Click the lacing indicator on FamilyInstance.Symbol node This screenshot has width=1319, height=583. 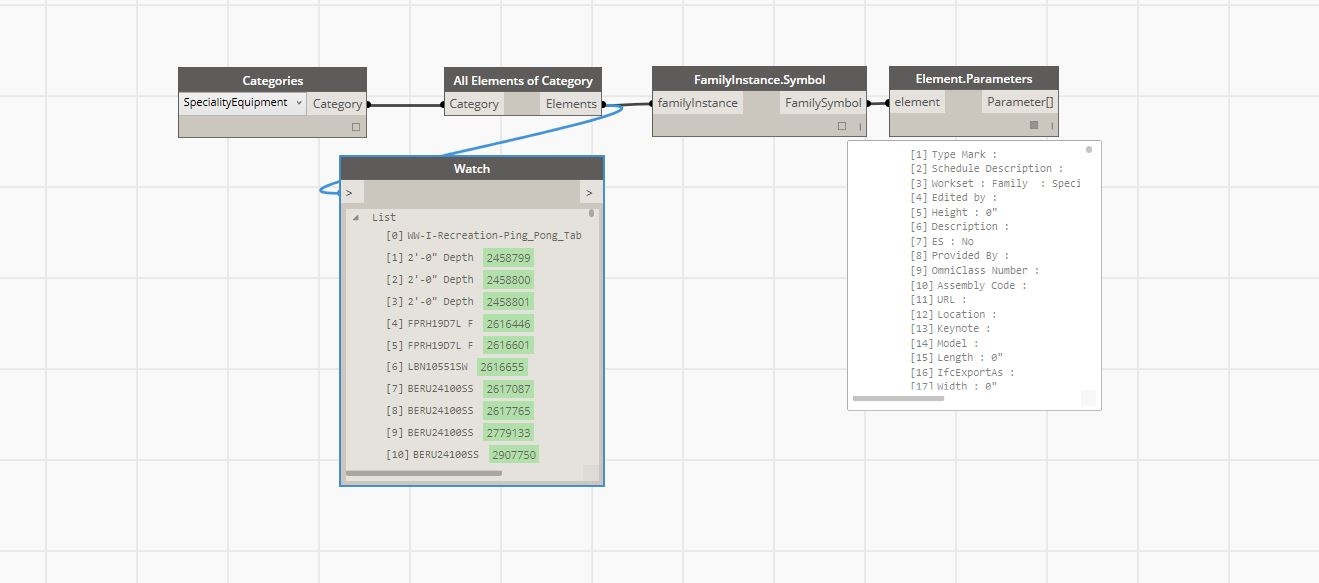coord(859,127)
